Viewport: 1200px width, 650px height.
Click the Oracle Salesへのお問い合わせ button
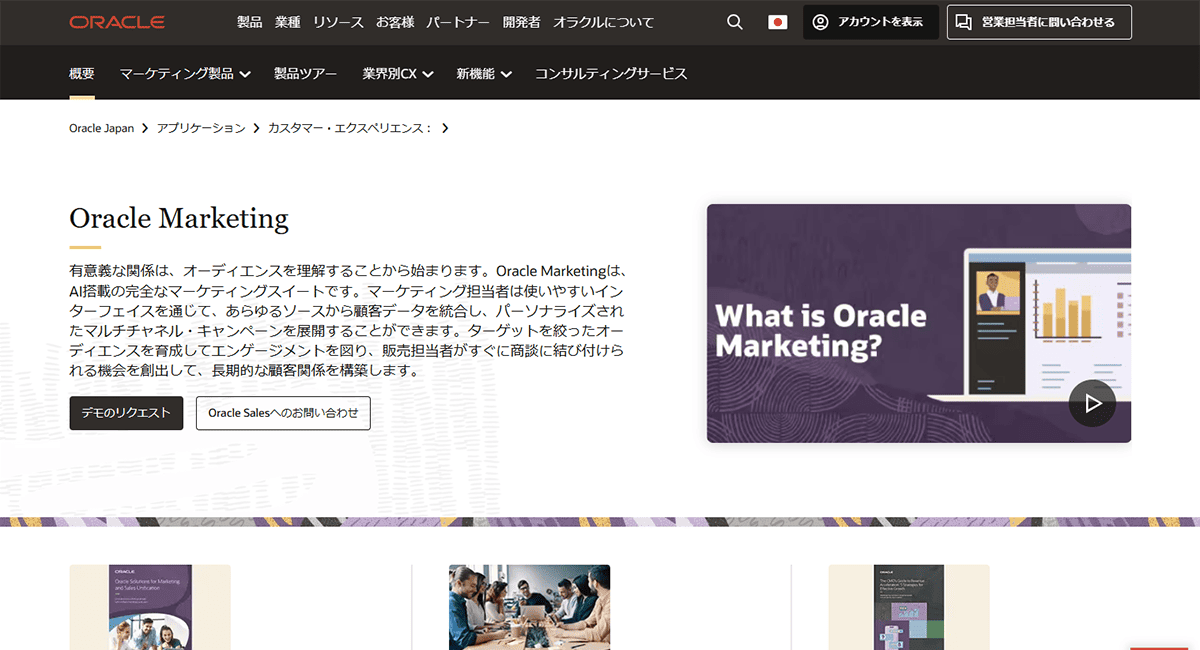click(283, 413)
